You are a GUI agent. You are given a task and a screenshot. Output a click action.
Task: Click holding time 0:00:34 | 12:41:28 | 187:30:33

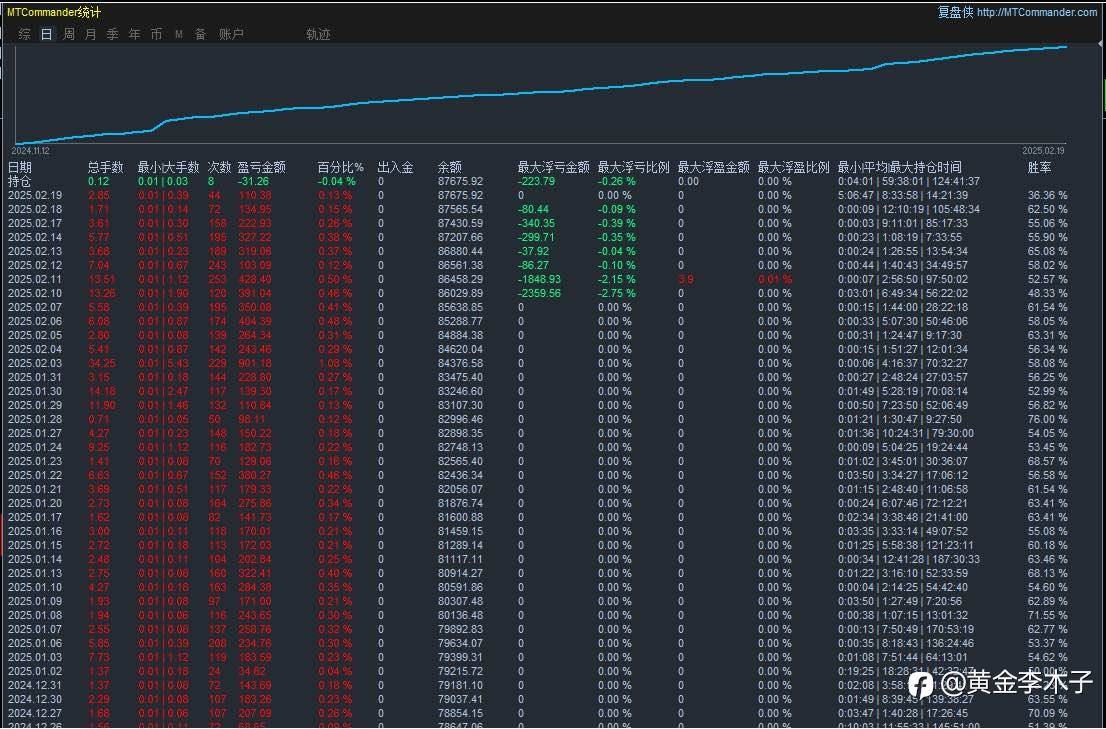tap(908, 559)
